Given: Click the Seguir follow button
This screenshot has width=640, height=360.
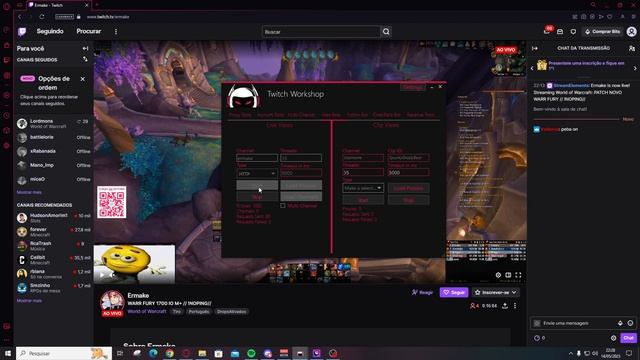Looking at the screenshot, I should 454,292.
